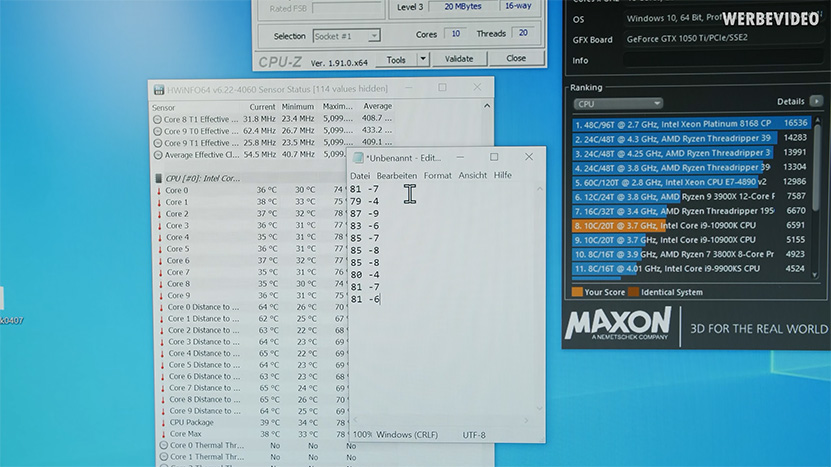Open the Ansicht menu in the editor
The height and width of the screenshot is (467, 831).
(472, 175)
